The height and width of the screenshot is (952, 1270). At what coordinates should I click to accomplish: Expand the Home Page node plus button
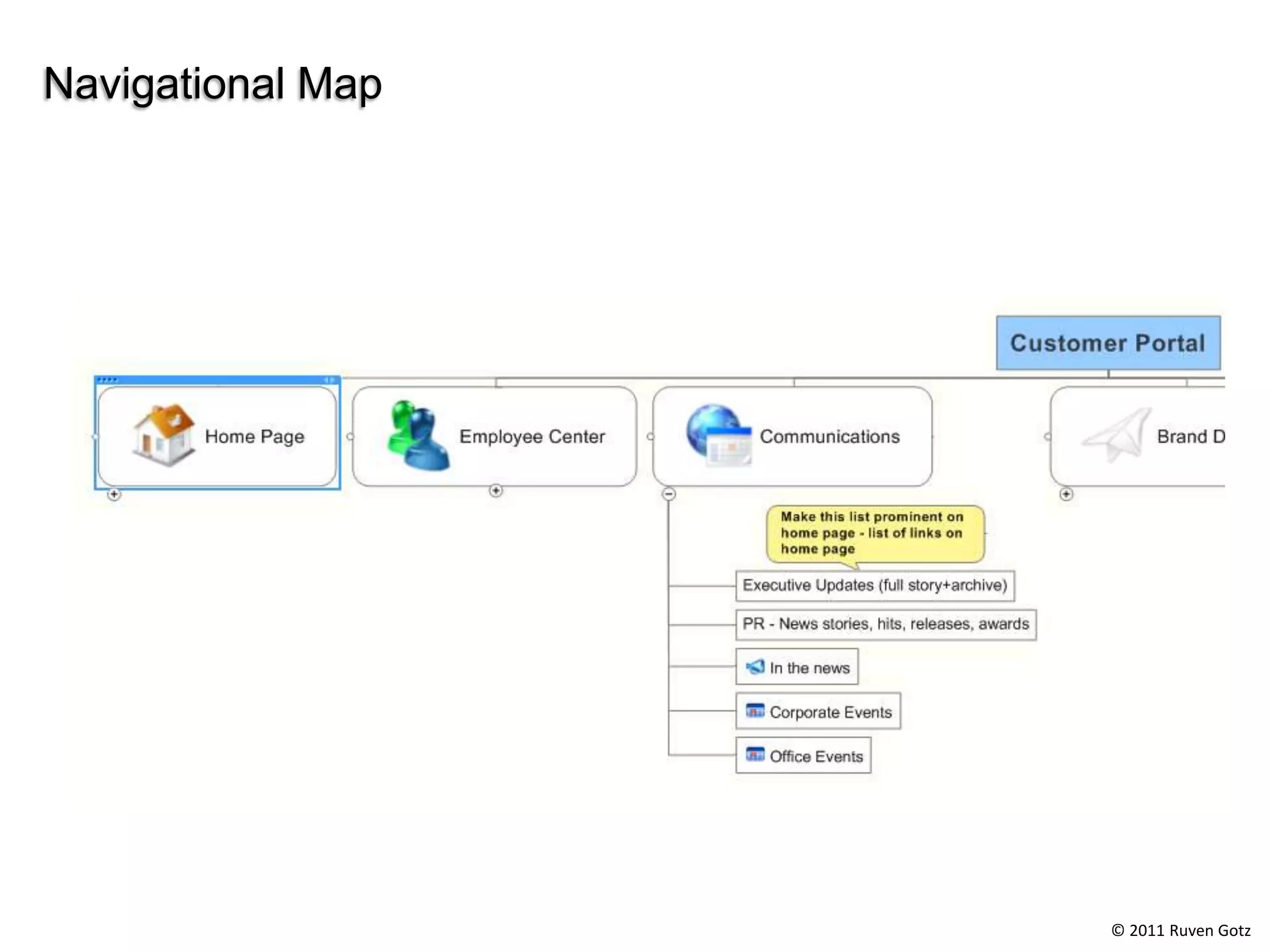[114, 494]
